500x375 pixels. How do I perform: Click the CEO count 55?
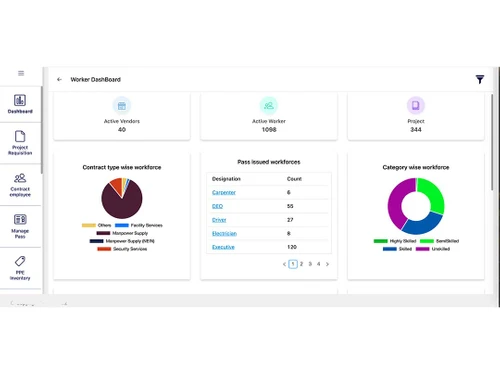[290, 206]
